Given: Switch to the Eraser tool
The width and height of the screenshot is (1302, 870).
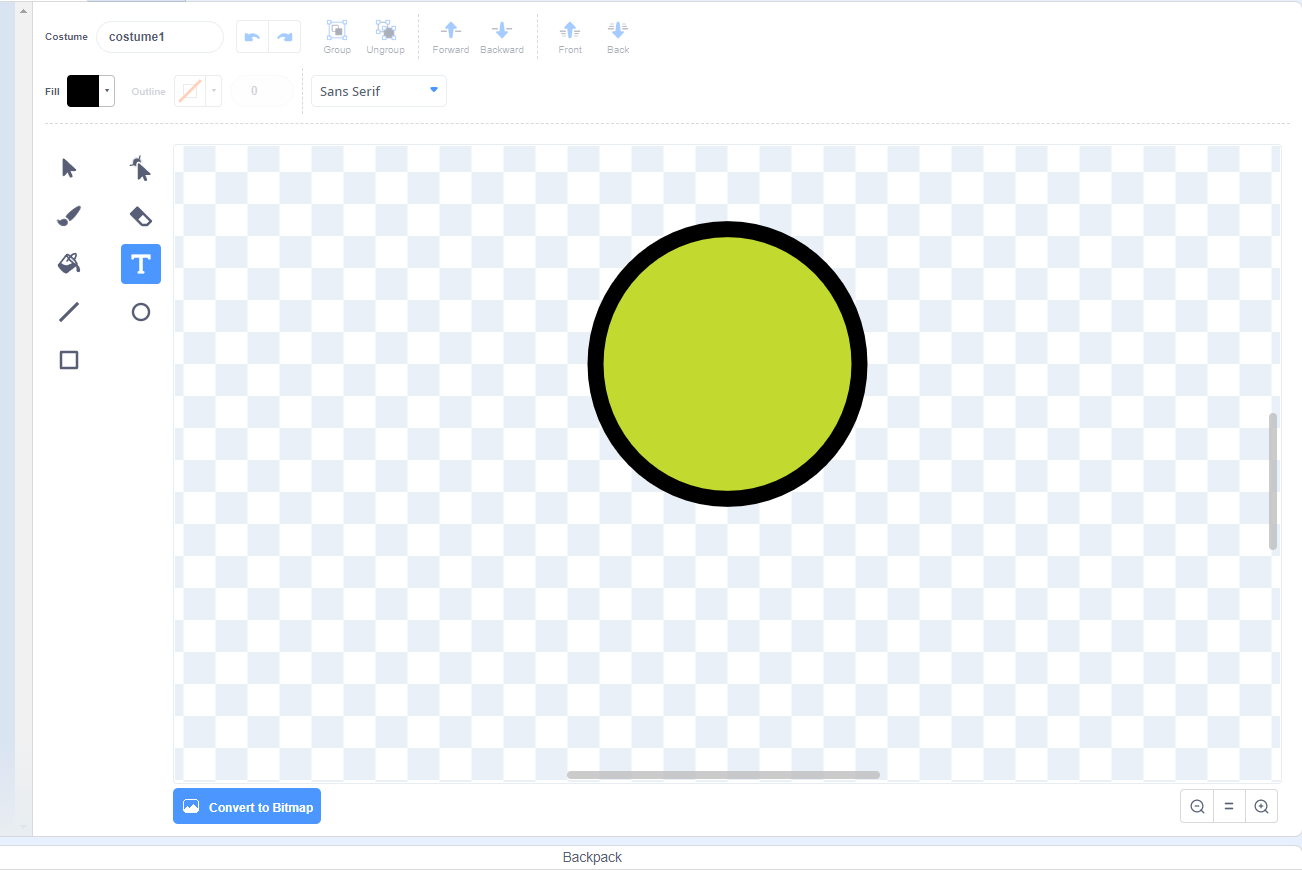Looking at the screenshot, I should 140,215.
